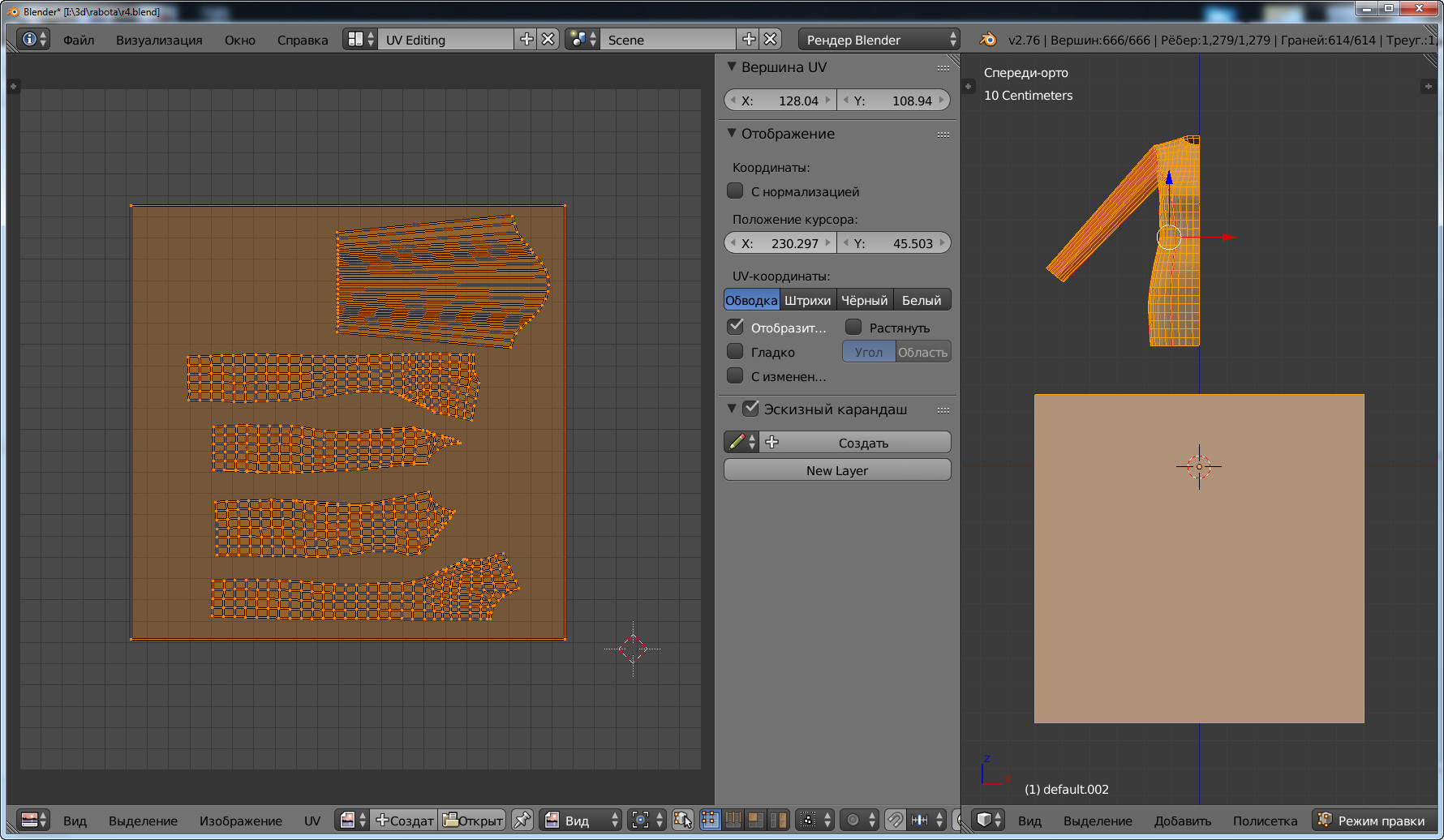Switch to UV island selection mode
1444x840 pixels.
click(x=778, y=820)
